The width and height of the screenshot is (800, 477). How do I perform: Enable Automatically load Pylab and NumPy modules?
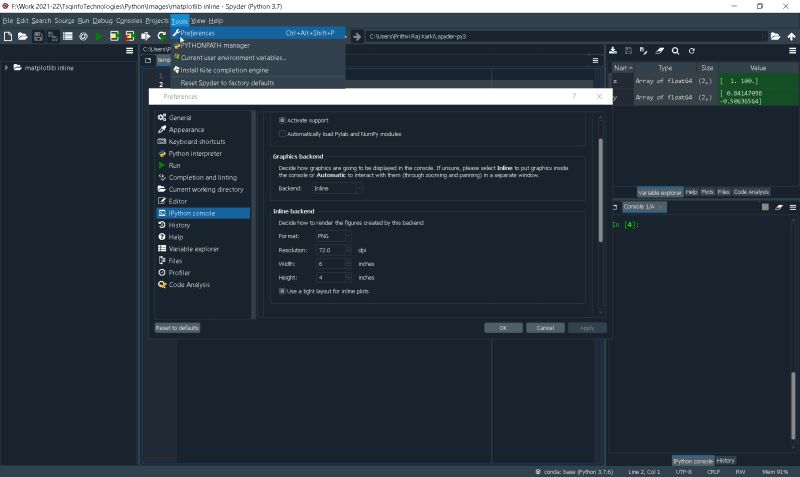[282, 134]
